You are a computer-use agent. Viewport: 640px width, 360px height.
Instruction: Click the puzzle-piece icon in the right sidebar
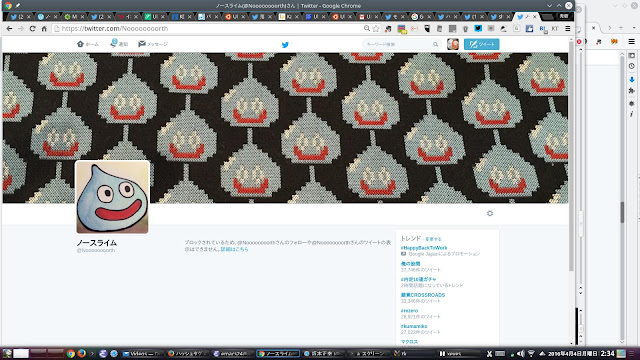click(631, 91)
